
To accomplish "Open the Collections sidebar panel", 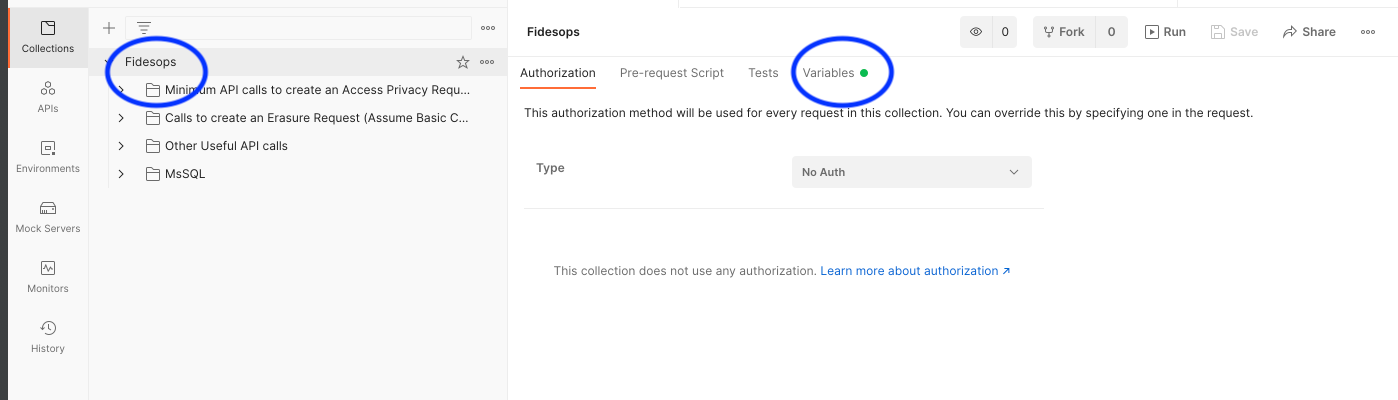I will [x=48, y=37].
